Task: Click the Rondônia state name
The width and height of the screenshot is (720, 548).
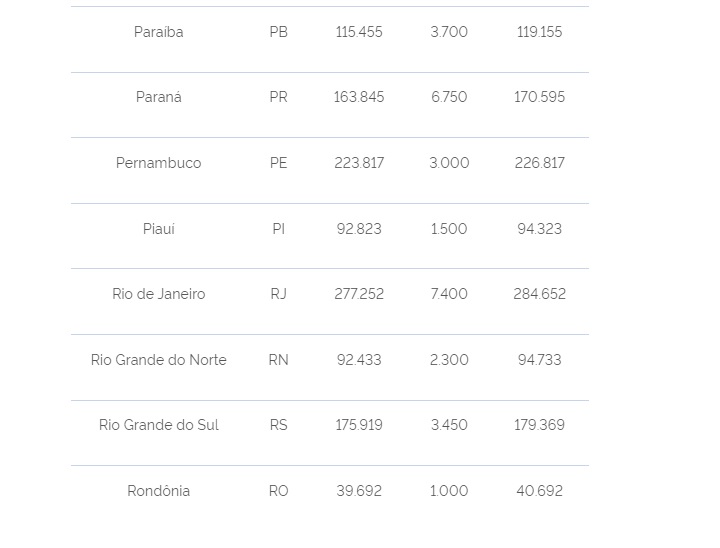Action: point(158,491)
